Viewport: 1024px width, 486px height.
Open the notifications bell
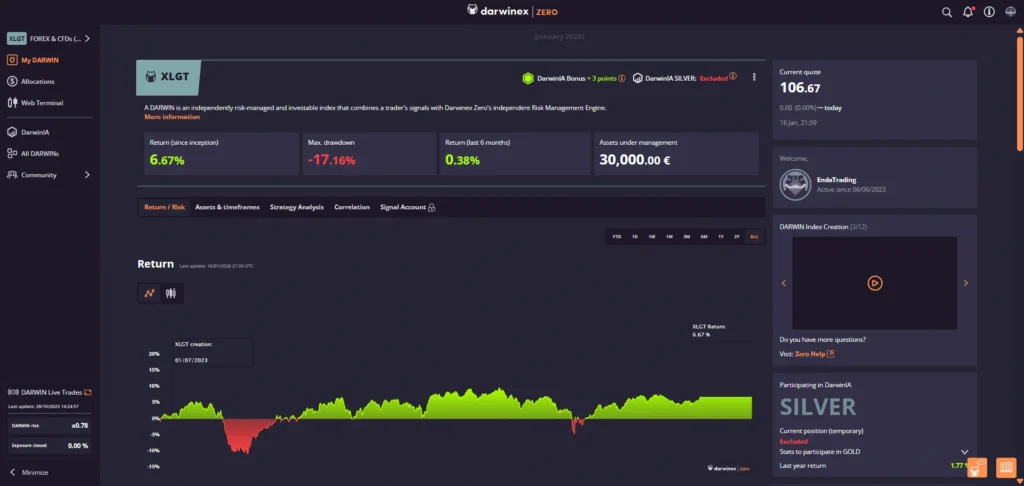pos(968,12)
